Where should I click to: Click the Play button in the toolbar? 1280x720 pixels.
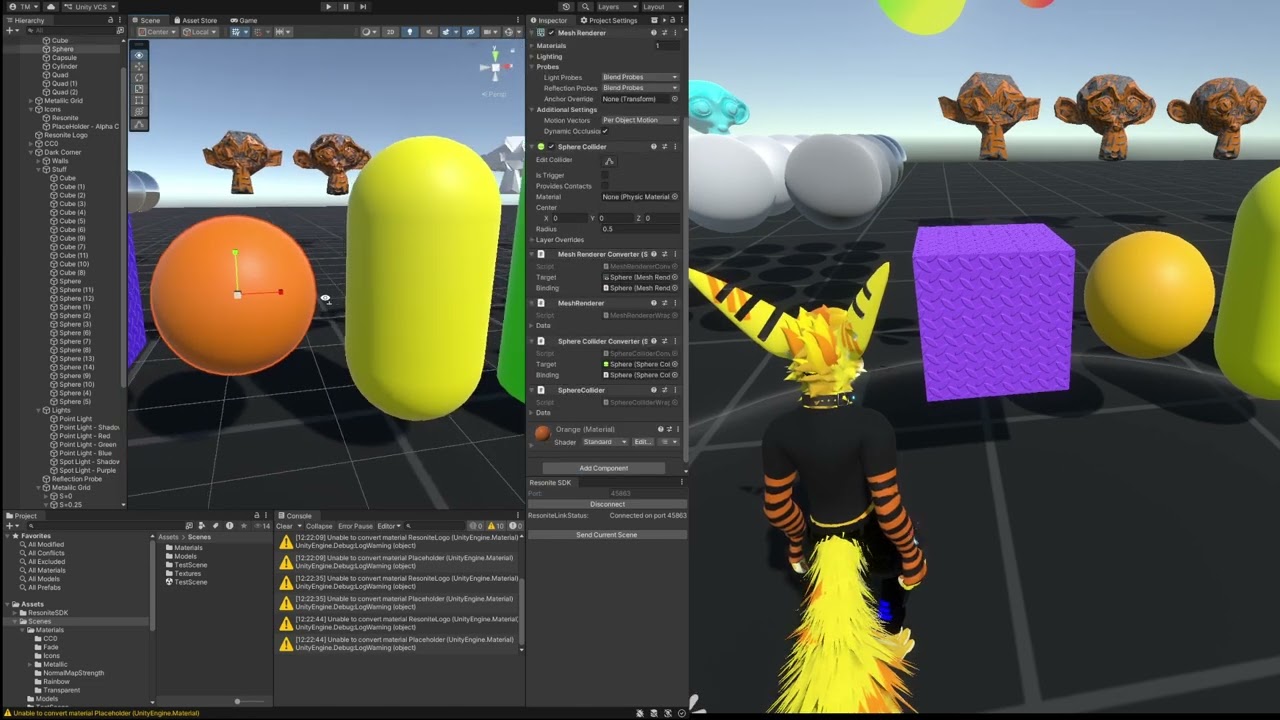point(328,7)
